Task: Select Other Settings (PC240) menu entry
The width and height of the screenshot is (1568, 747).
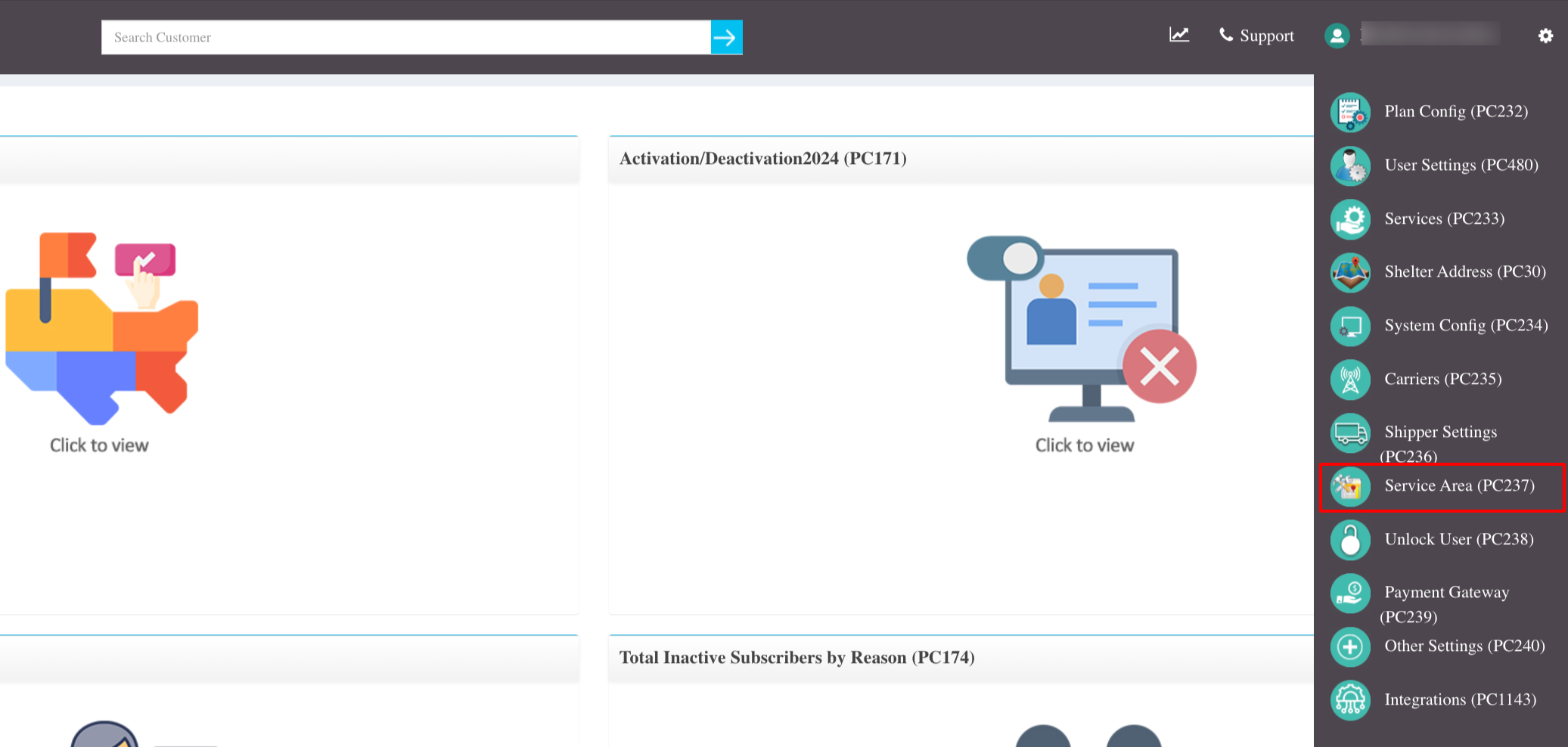Action: click(1464, 646)
